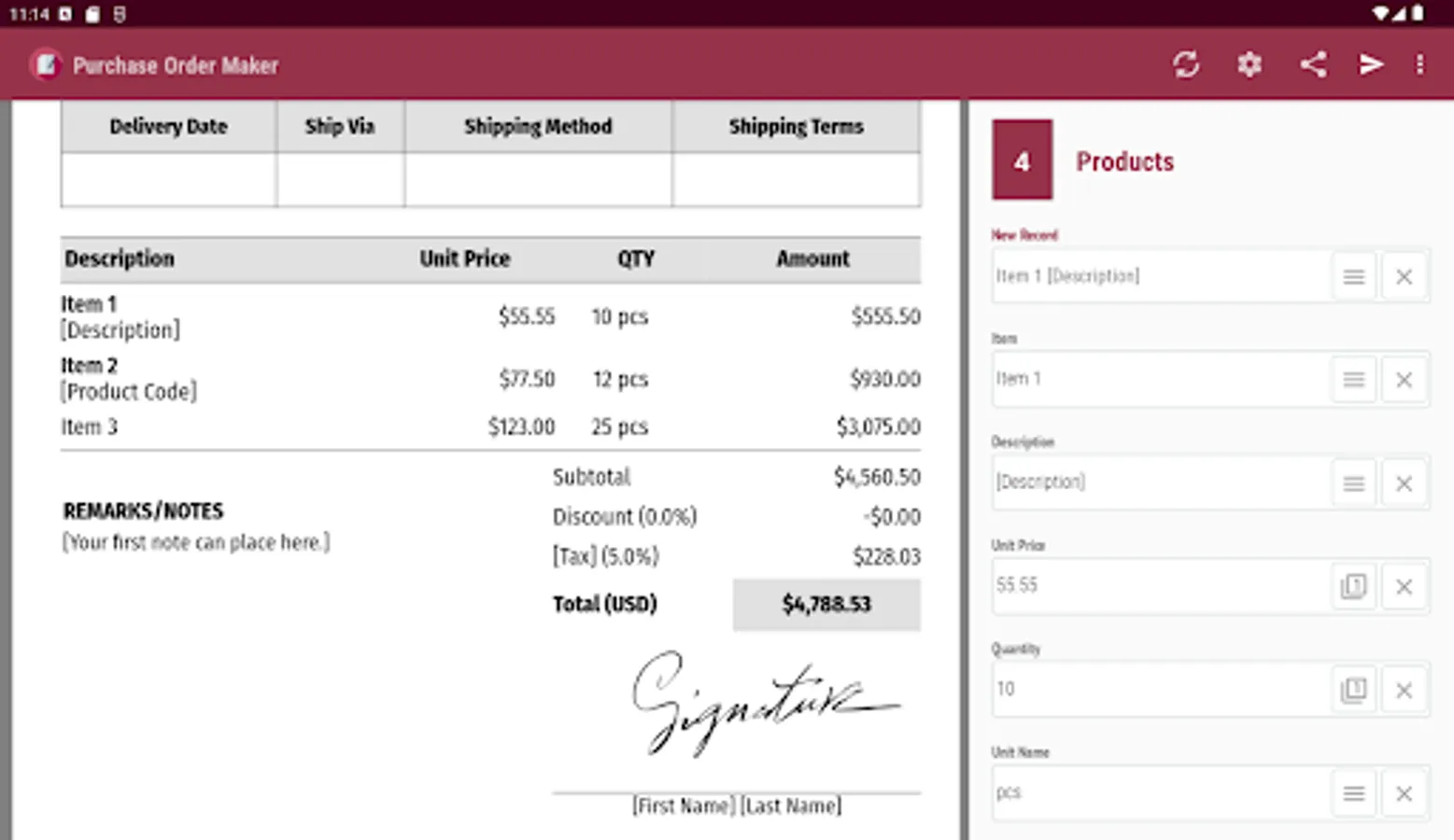Image resolution: width=1454 pixels, height=840 pixels.
Task: Open list options for the Item field
Action: 1353,380
